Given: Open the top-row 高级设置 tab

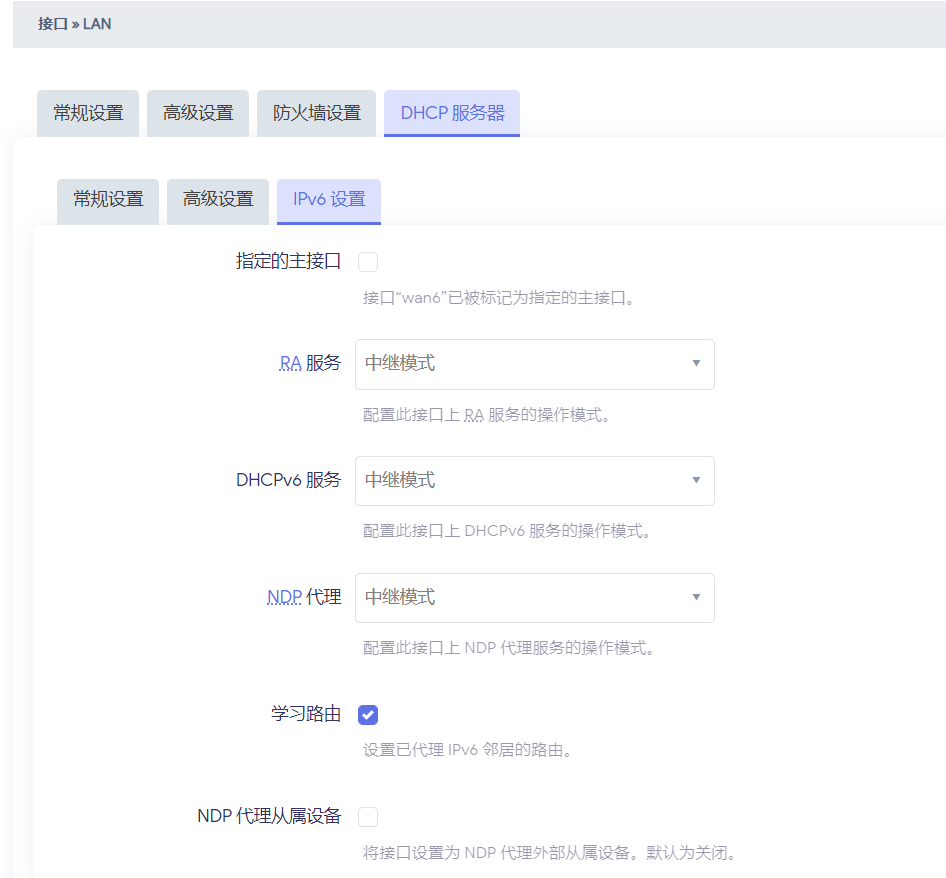Looking at the screenshot, I should (198, 113).
